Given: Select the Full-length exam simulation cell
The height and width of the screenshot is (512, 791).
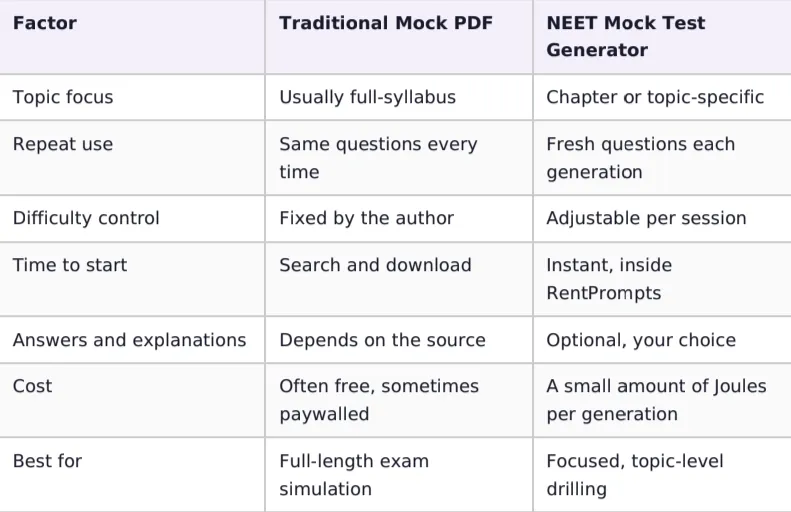Looking at the screenshot, I should (x=354, y=475).
